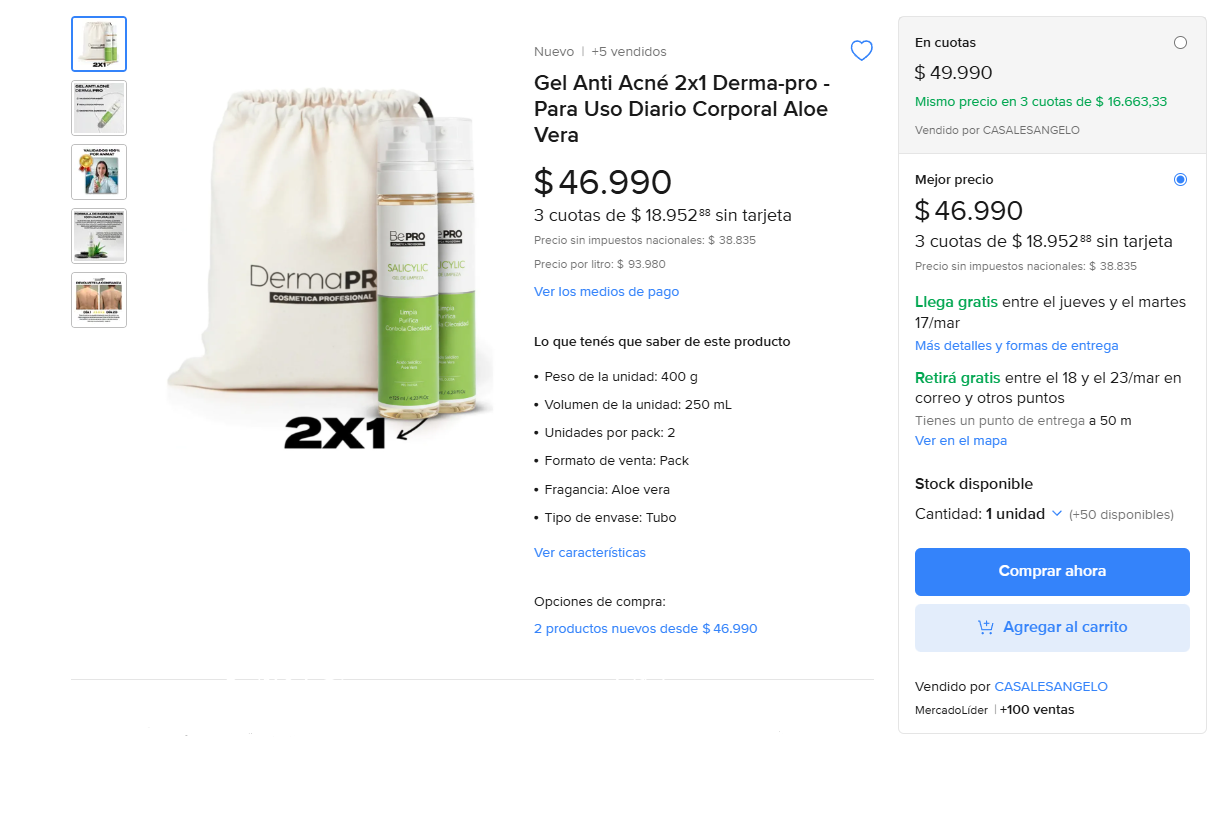Click the +5 vendidos label
Viewport: 1215px width, 830px height.
pos(628,52)
